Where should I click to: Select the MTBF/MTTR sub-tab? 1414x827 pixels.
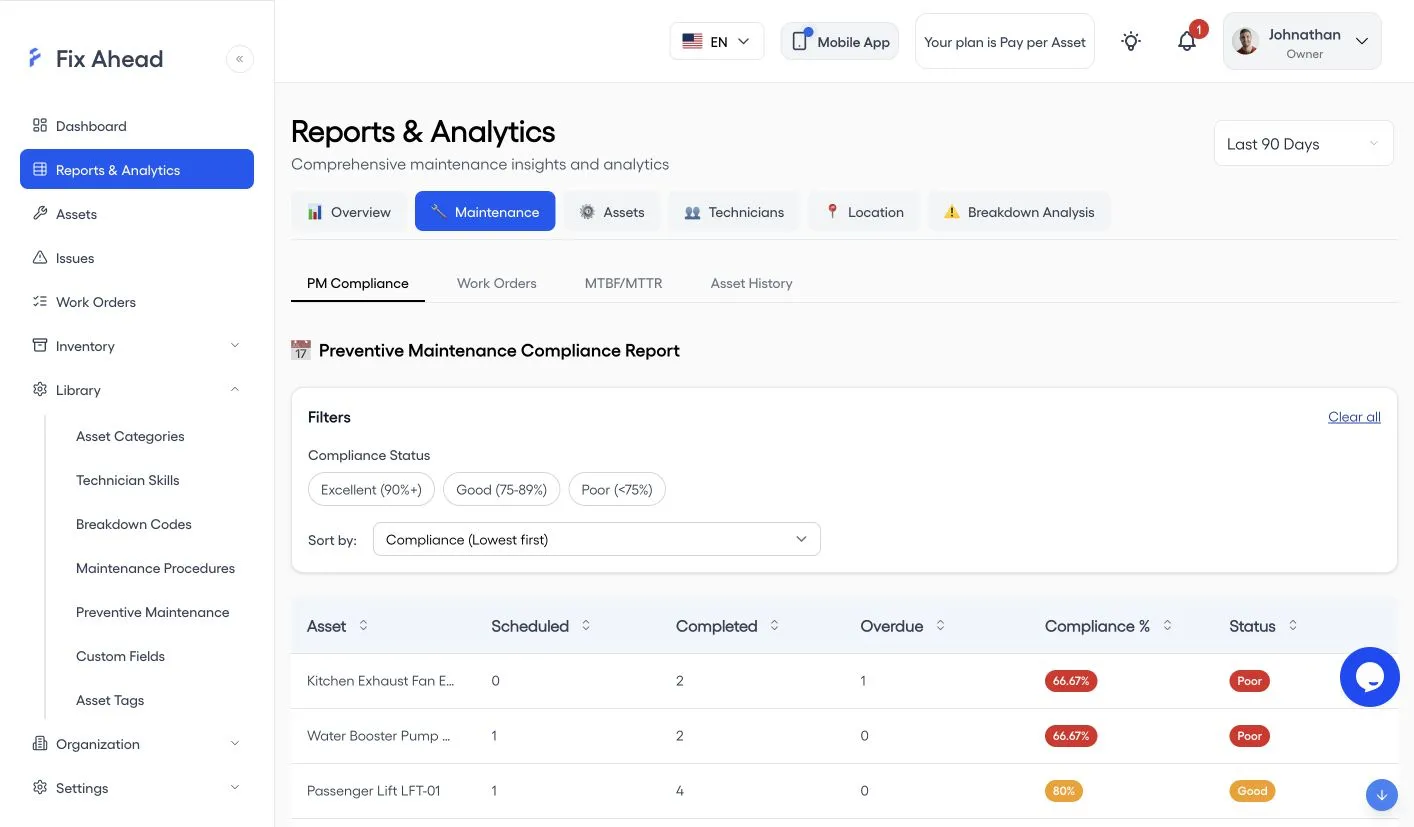(x=623, y=283)
